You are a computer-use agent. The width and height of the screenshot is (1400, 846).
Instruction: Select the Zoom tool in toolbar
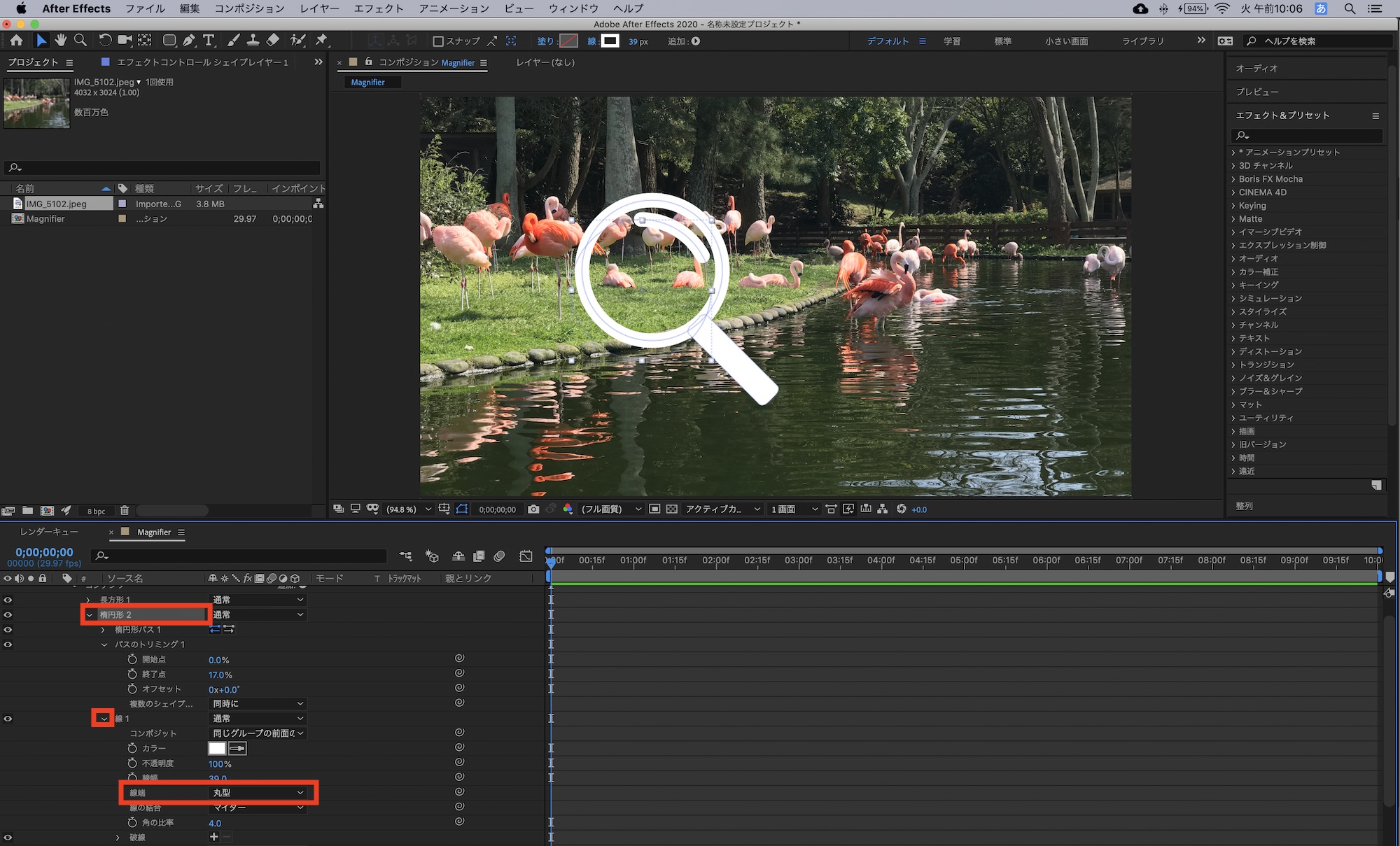tap(80, 41)
